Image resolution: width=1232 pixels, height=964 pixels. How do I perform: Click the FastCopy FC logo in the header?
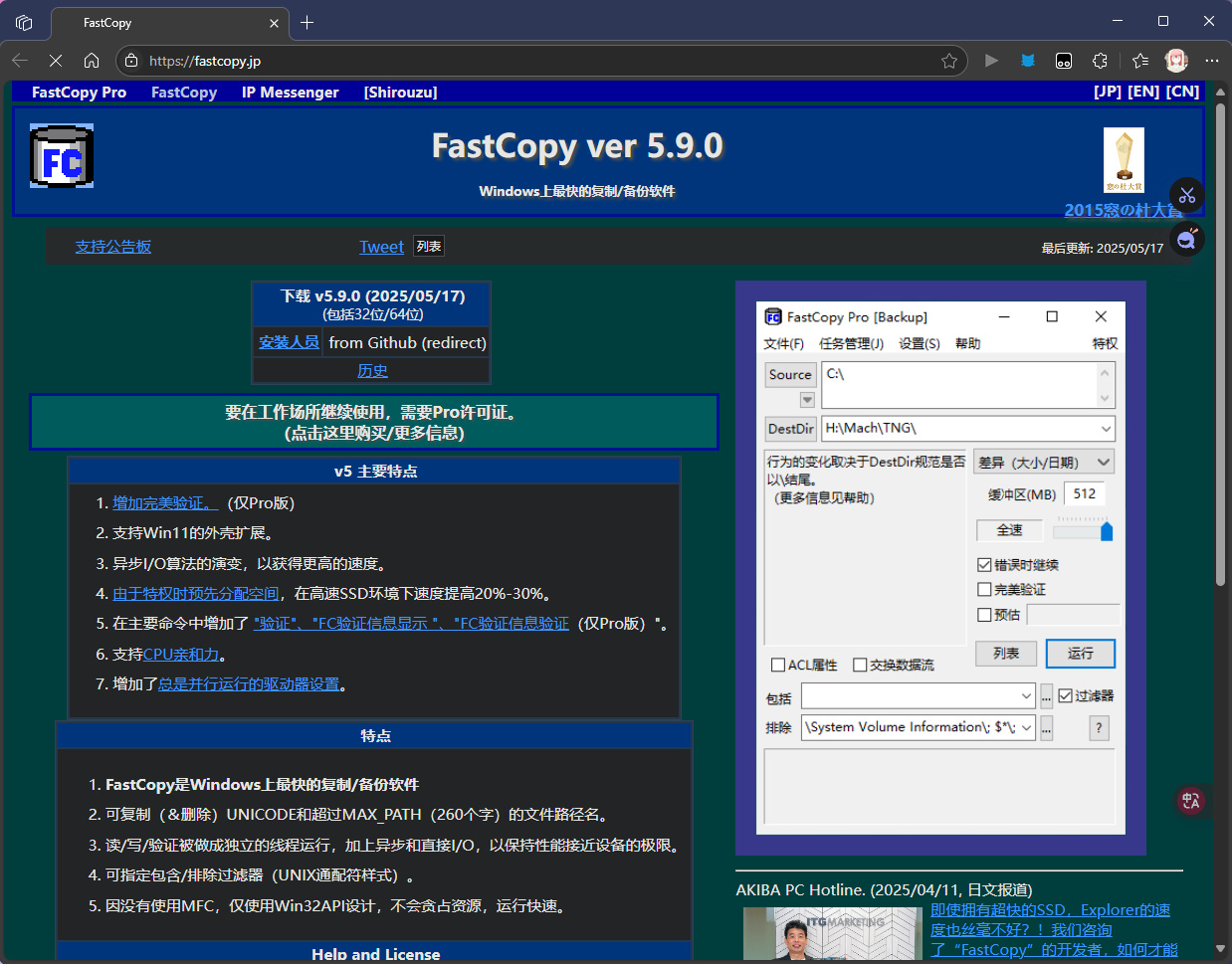coord(62,156)
